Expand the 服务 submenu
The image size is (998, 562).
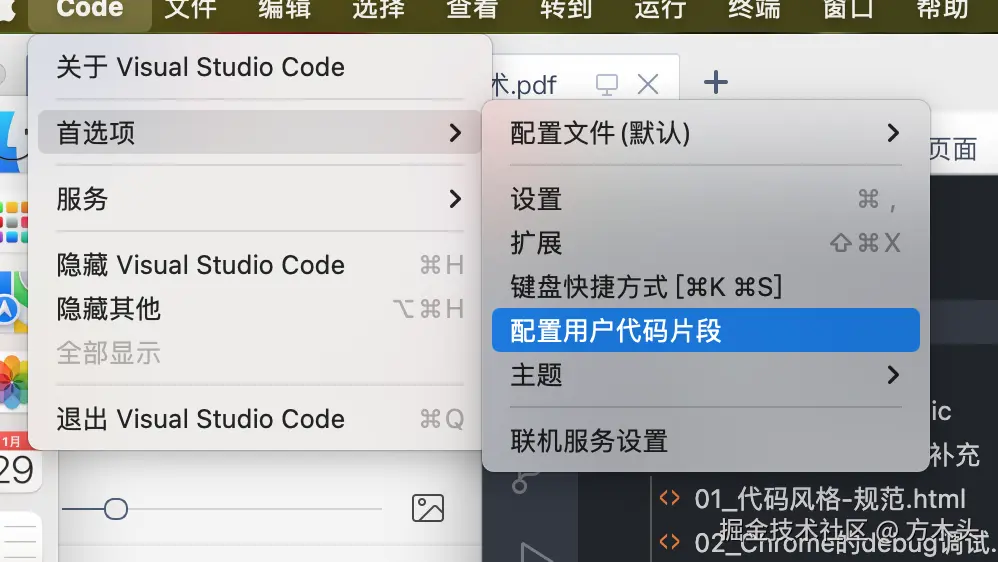(x=259, y=199)
